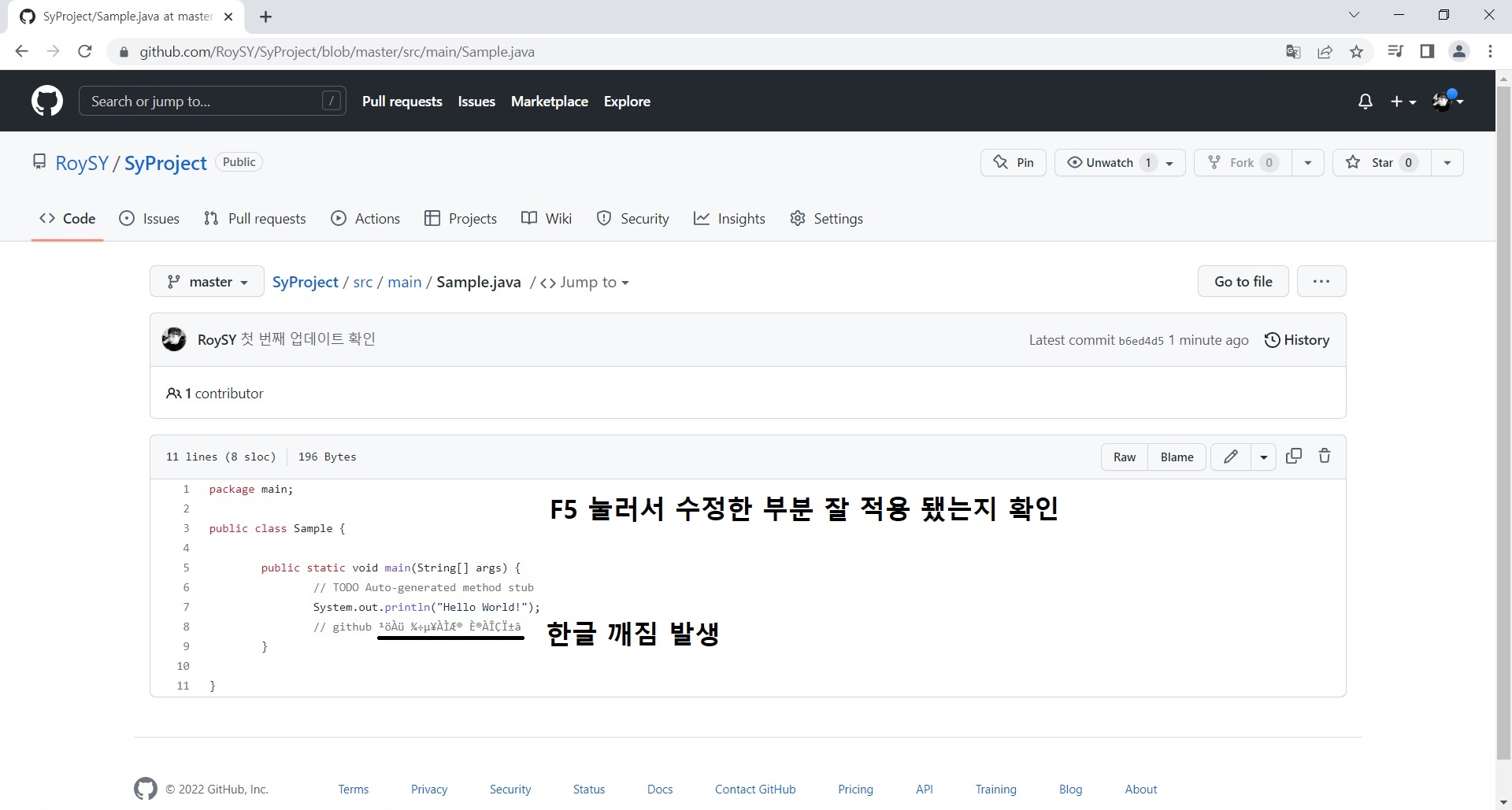Open Chrome side panel icon
This screenshot has width=1512, height=810.
(1427, 52)
